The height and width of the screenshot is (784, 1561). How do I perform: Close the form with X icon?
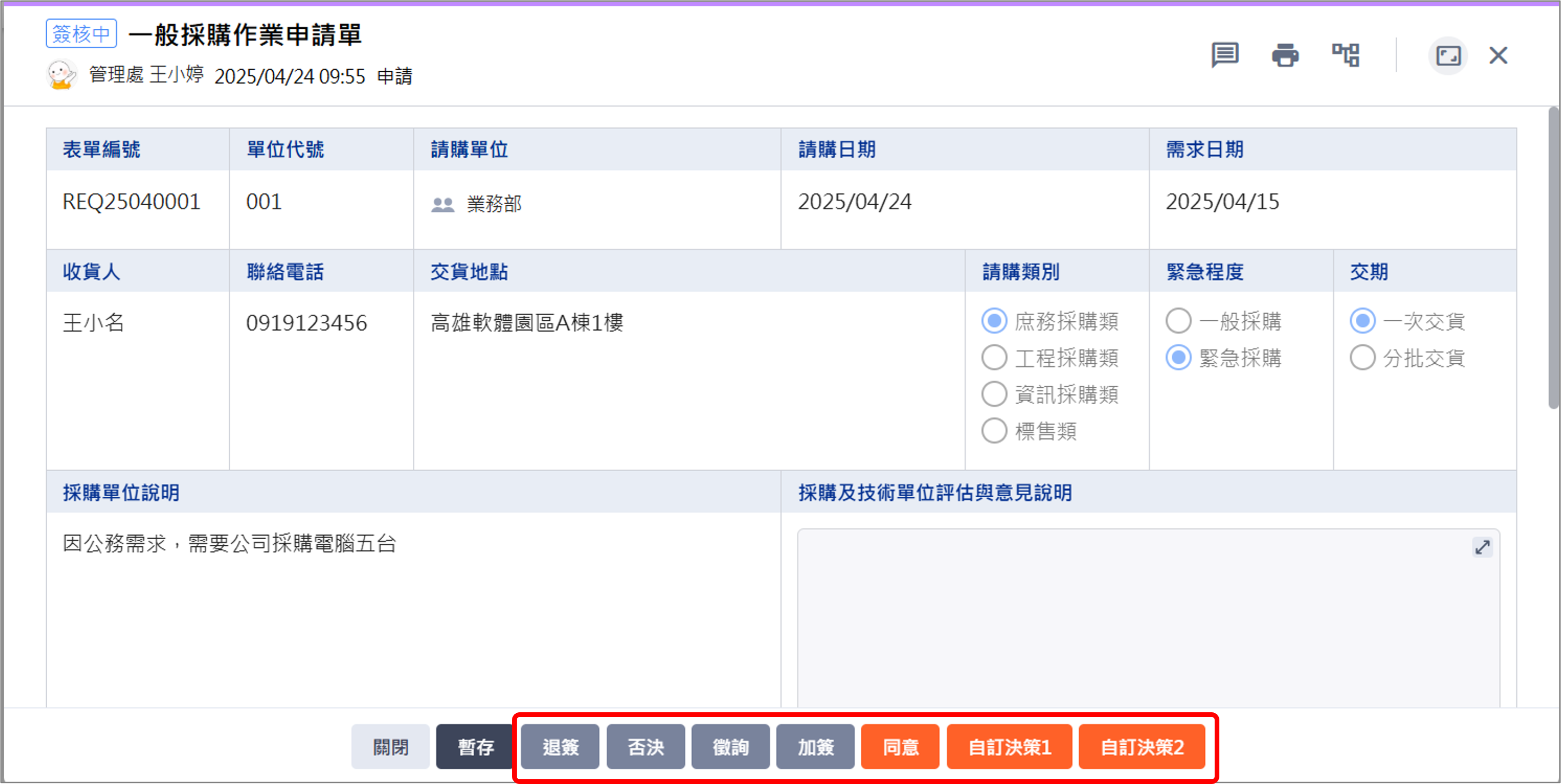(1499, 55)
